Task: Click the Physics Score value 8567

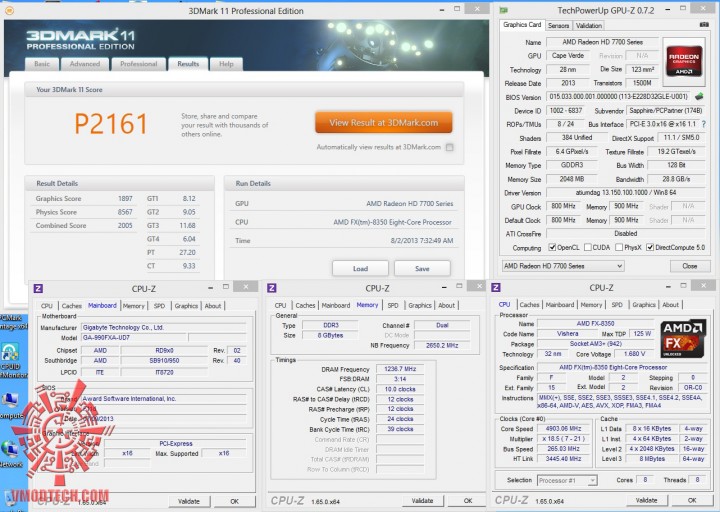Action: (x=125, y=212)
